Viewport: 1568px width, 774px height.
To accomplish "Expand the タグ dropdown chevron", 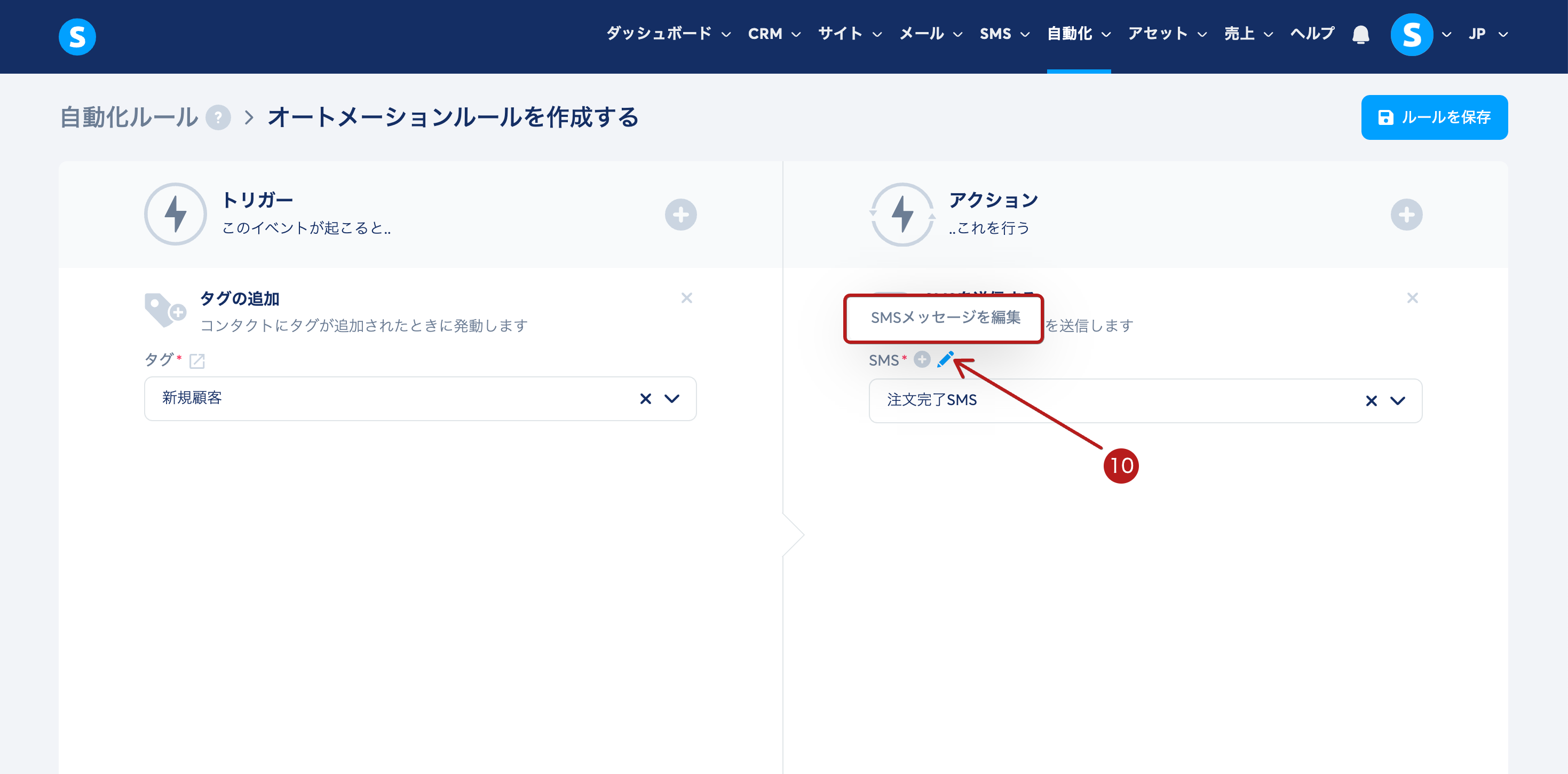I will tap(671, 398).
